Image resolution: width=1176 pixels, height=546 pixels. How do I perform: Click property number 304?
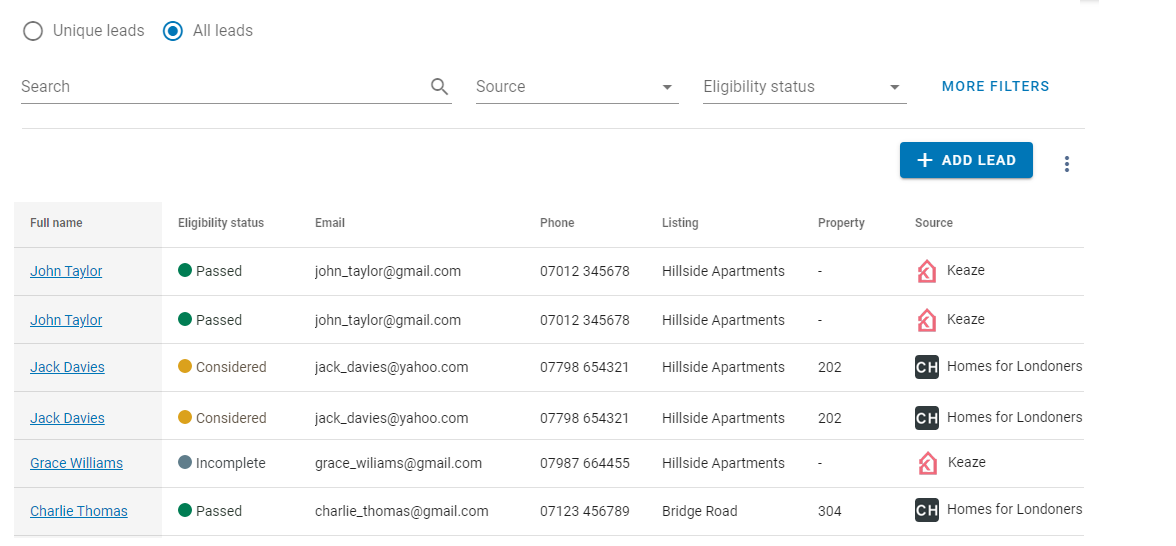pos(830,512)
